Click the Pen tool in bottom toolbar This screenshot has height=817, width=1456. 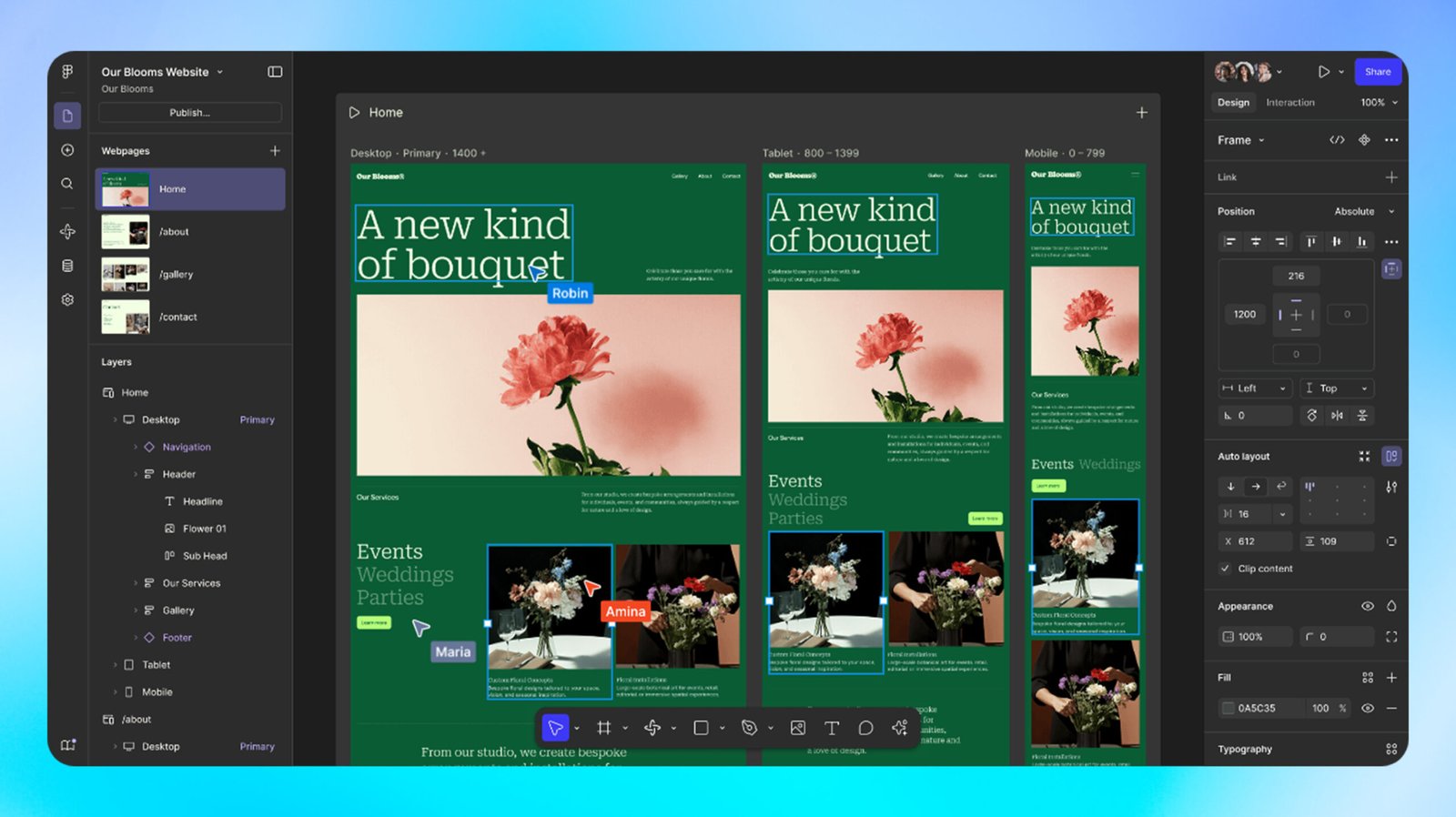pos(749,728)
